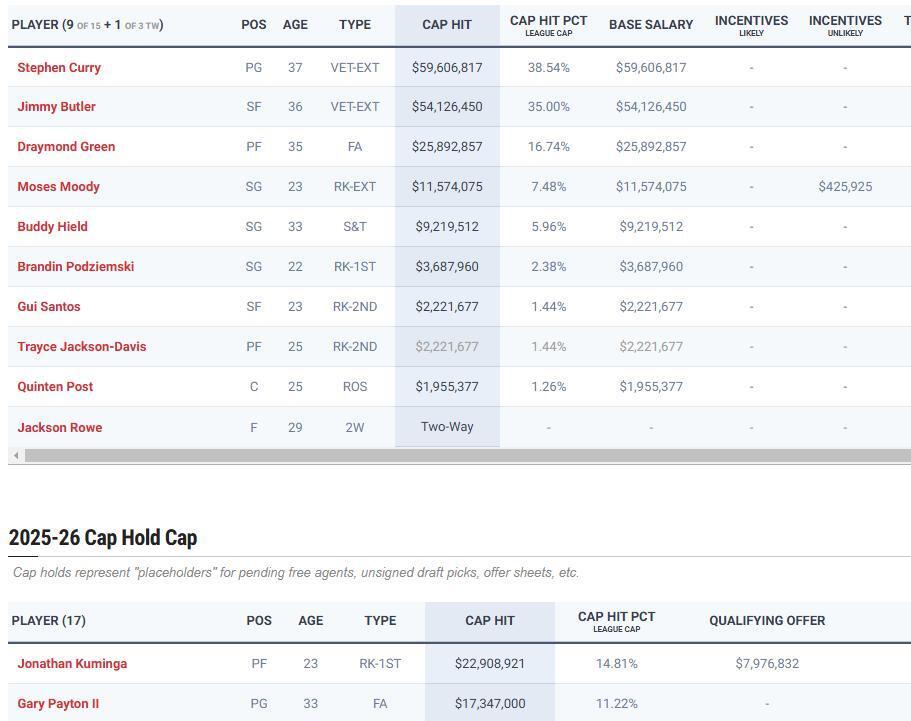
Task: Open Draymond Green's player link
Action: (x=66, y=146)
